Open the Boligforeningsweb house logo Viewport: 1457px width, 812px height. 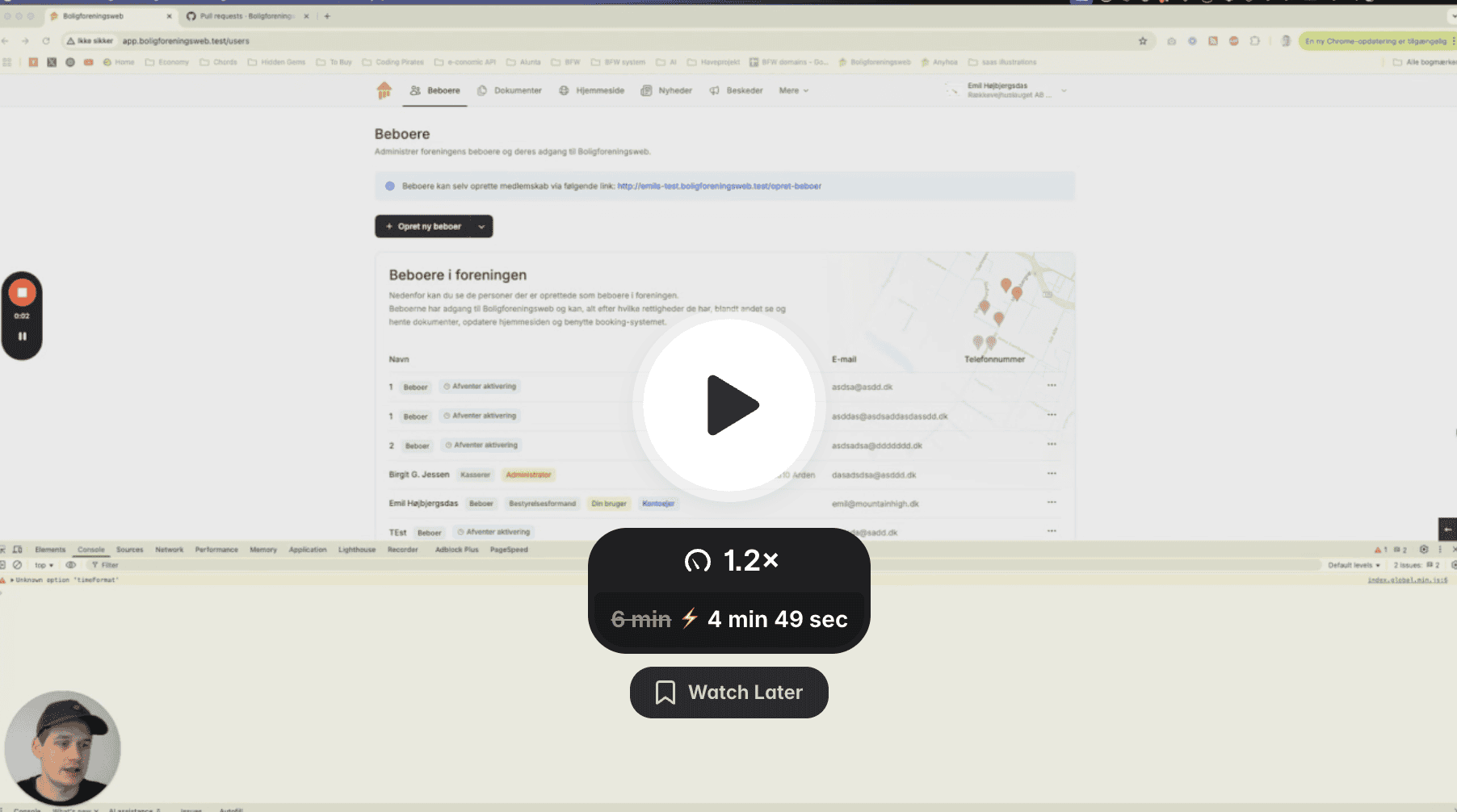384,90
